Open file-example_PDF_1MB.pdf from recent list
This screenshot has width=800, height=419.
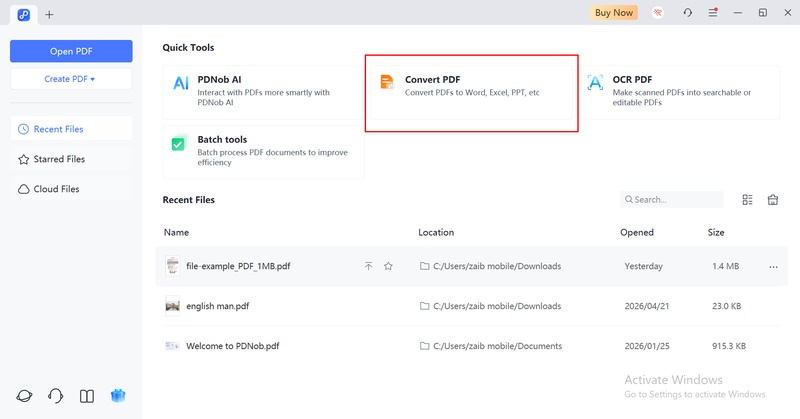pos(238,266)
